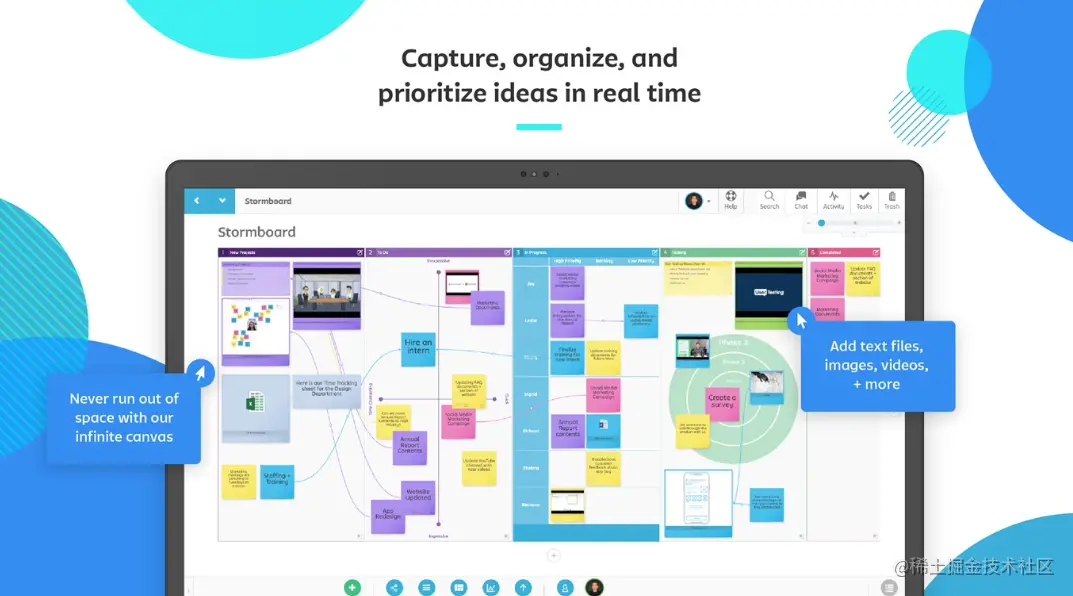Click the list view icon in bottom toolbar
Viewport: 1073px width, 596px height.
[x=426, y=587]
